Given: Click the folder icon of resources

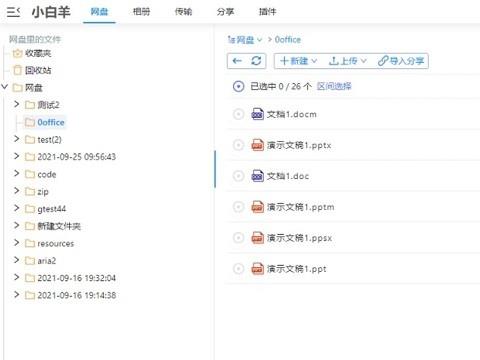Looking at the screenshot, I should (30, 244).
